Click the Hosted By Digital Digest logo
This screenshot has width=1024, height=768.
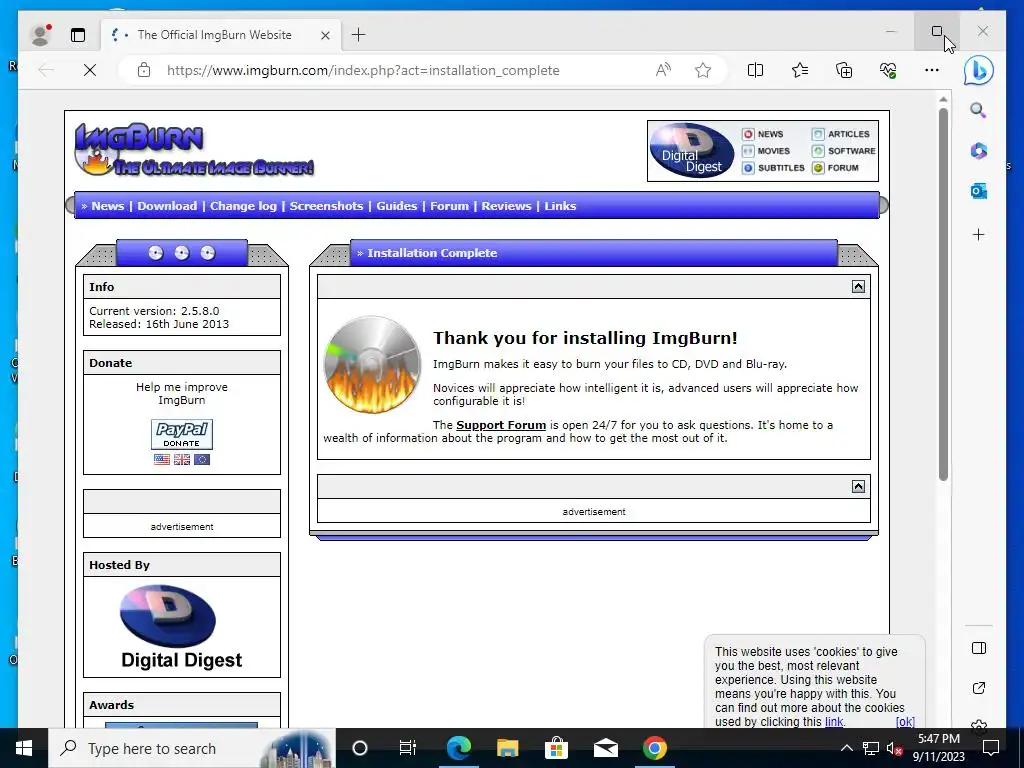point(182,627)
